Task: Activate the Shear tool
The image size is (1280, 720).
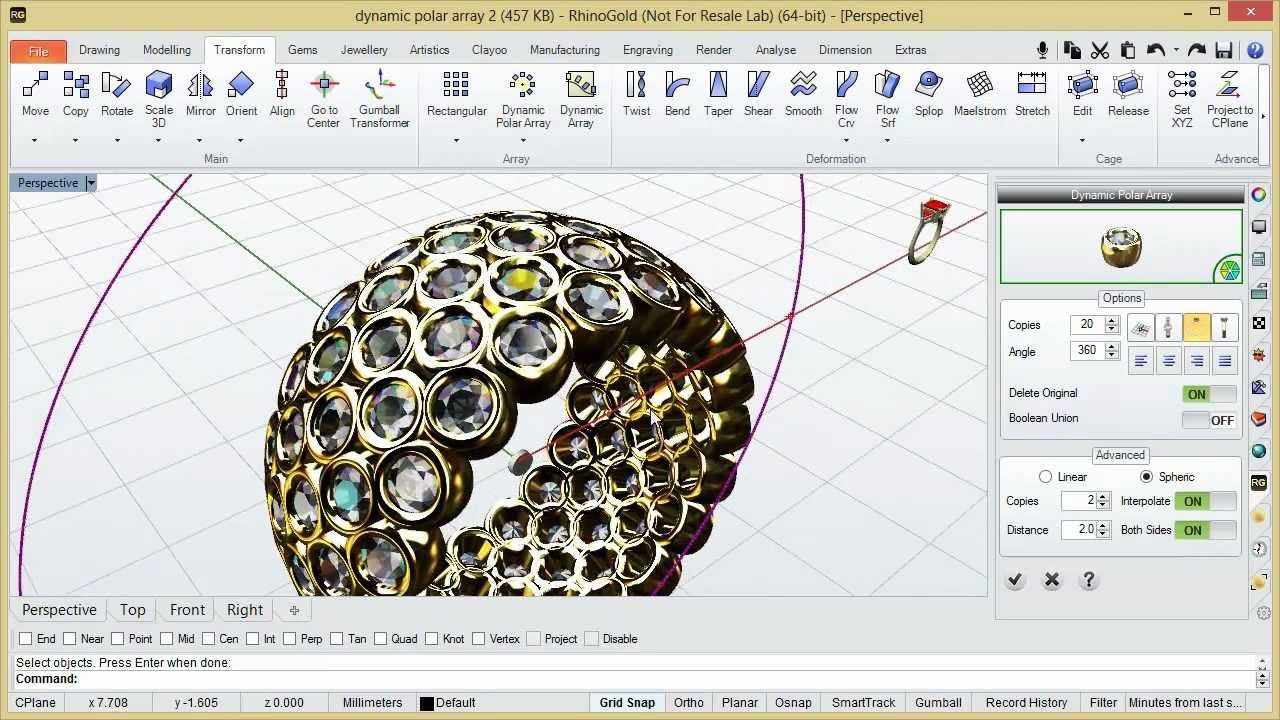Action: [x=758, y=86]
